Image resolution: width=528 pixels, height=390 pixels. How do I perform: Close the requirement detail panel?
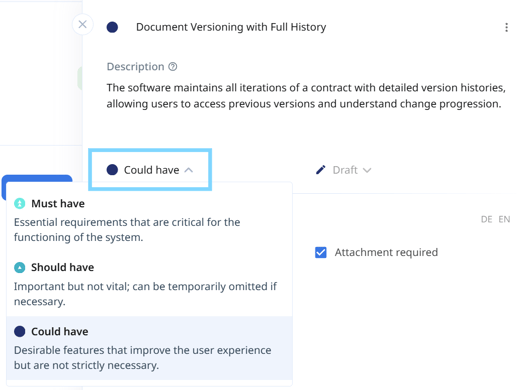(82, 24)
